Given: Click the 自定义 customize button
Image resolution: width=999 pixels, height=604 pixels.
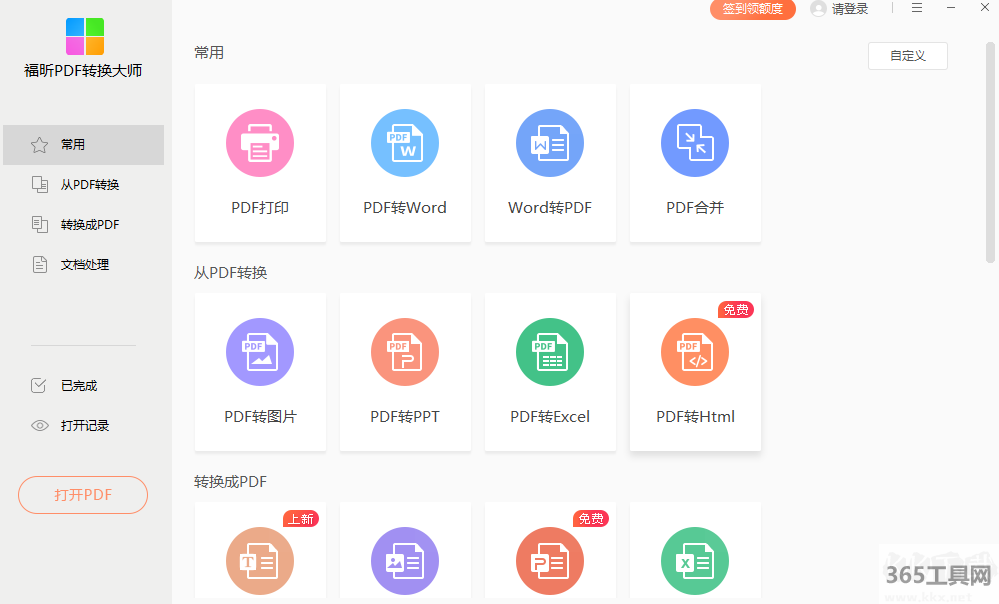Looking at the screenshot, I should tap(907, 56).
